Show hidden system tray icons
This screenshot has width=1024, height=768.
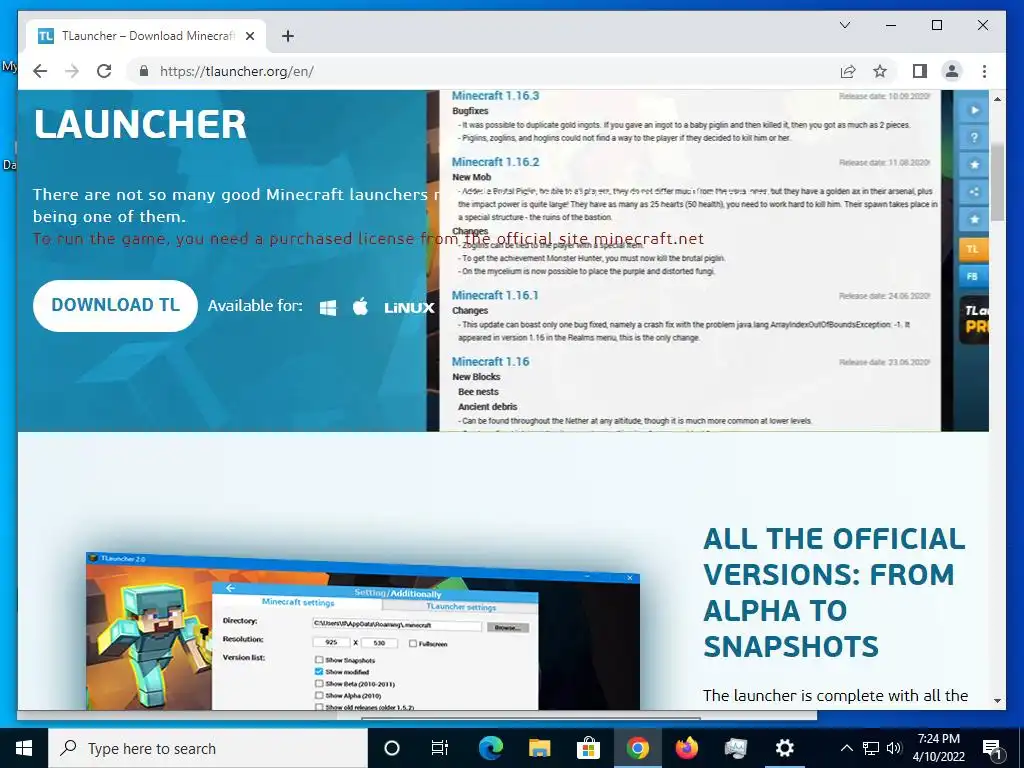click(846, 748)
